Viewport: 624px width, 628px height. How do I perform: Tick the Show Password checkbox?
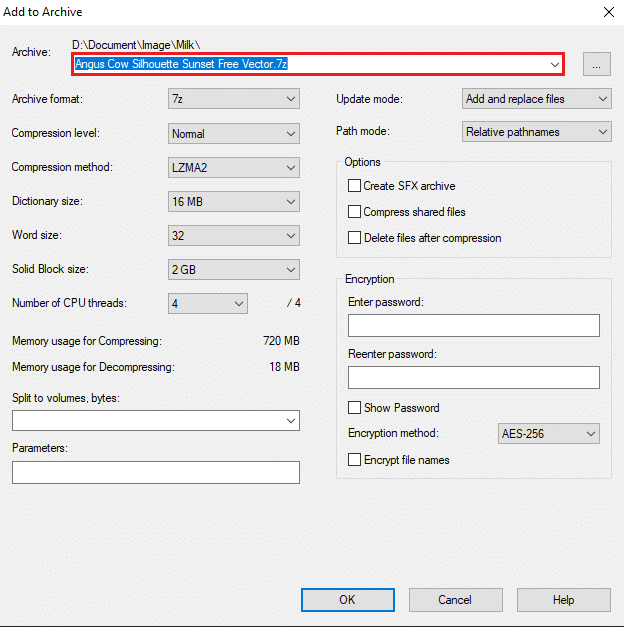pos(354,408)
